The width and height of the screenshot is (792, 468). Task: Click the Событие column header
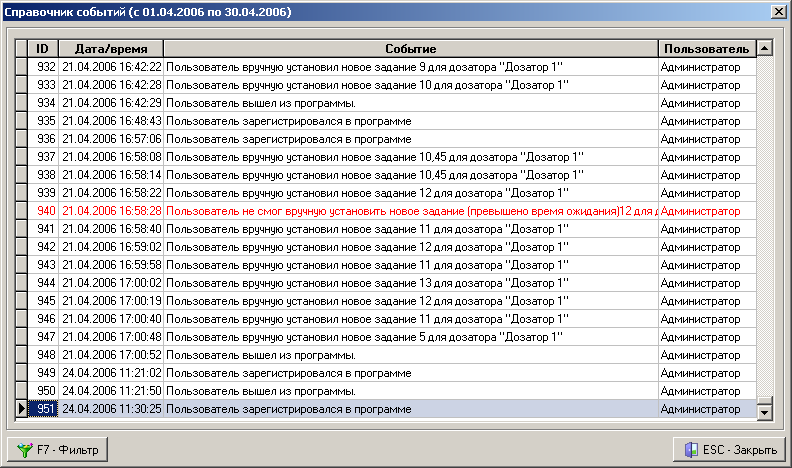click(410, 48)
